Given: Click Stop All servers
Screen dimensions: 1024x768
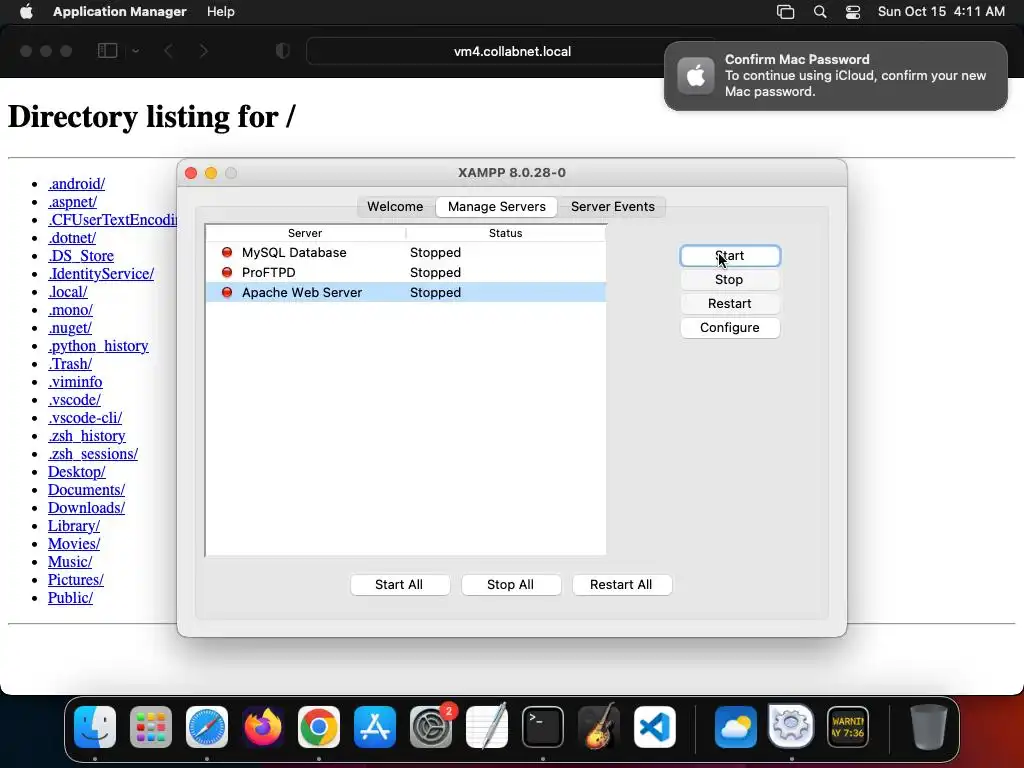Looking at the screenshot, I should point(510,584).
